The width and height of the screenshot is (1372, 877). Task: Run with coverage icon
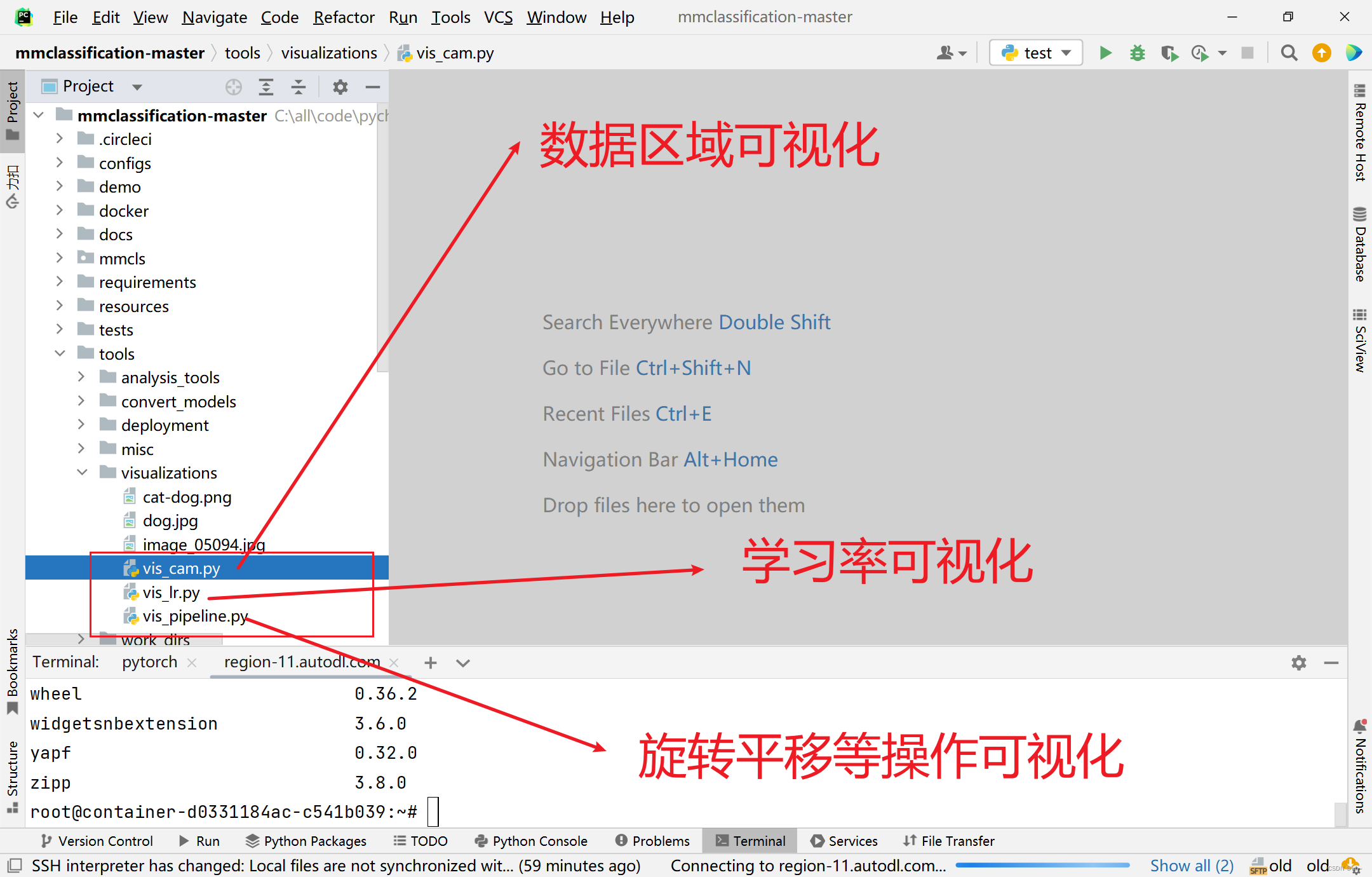coord(1169,53)
